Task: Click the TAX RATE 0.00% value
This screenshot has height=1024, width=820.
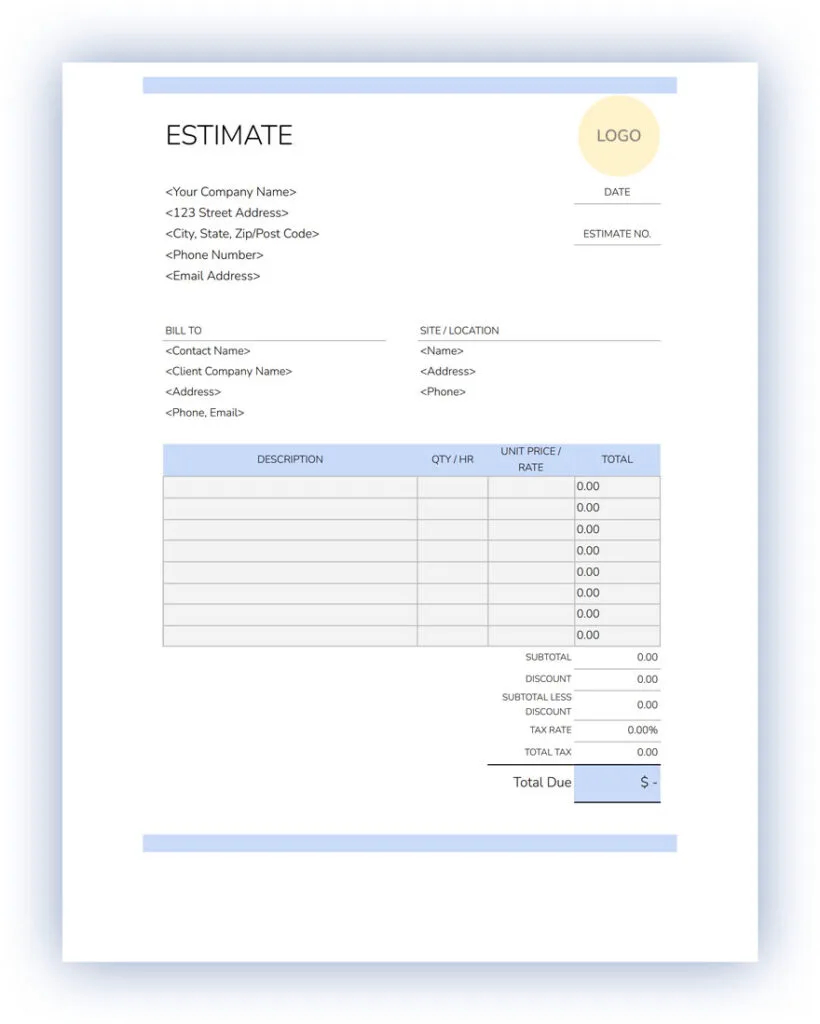Action: click(642, 731)
